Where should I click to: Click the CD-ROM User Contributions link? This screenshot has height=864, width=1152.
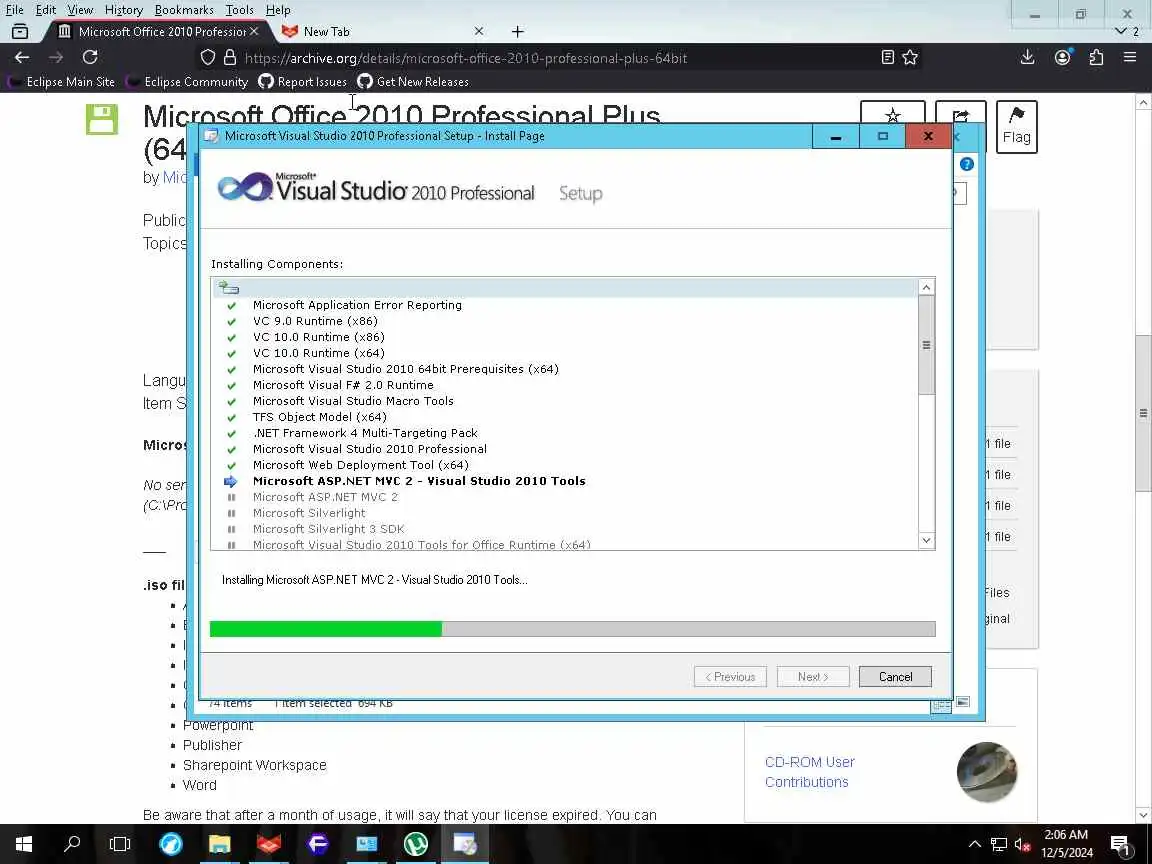coord(810,772)
